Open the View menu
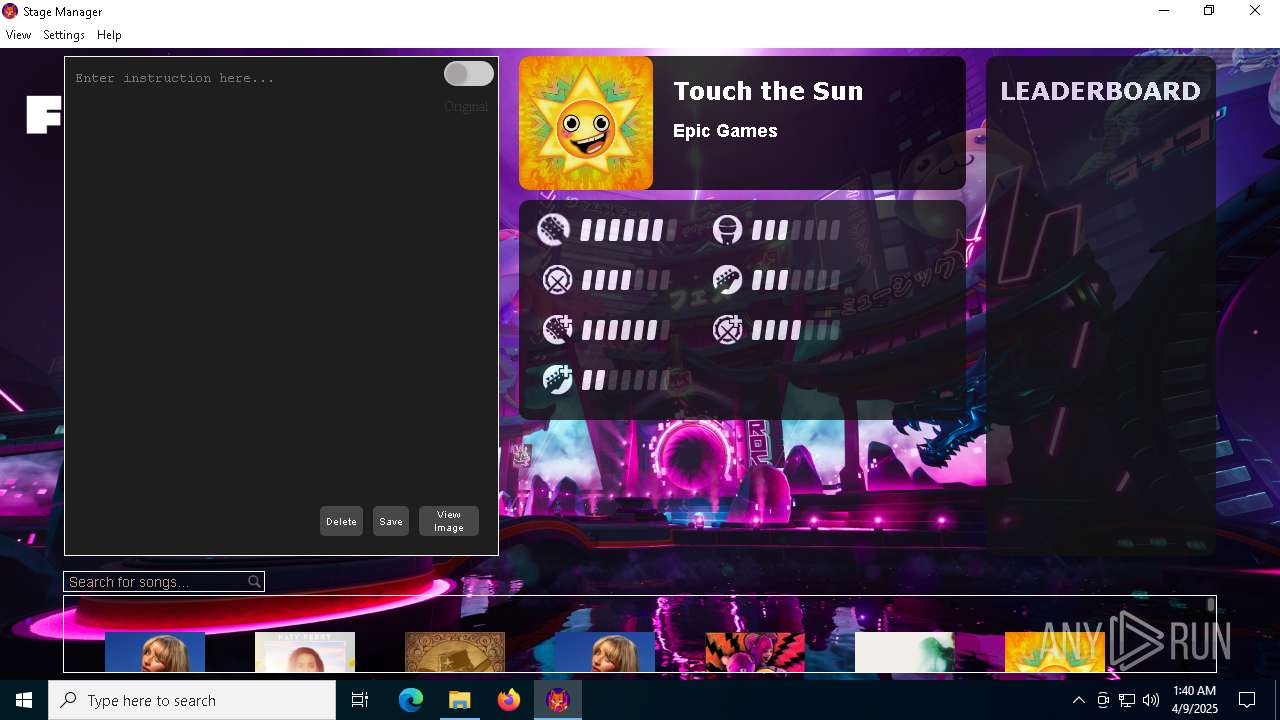 click(x=18, y=35)
